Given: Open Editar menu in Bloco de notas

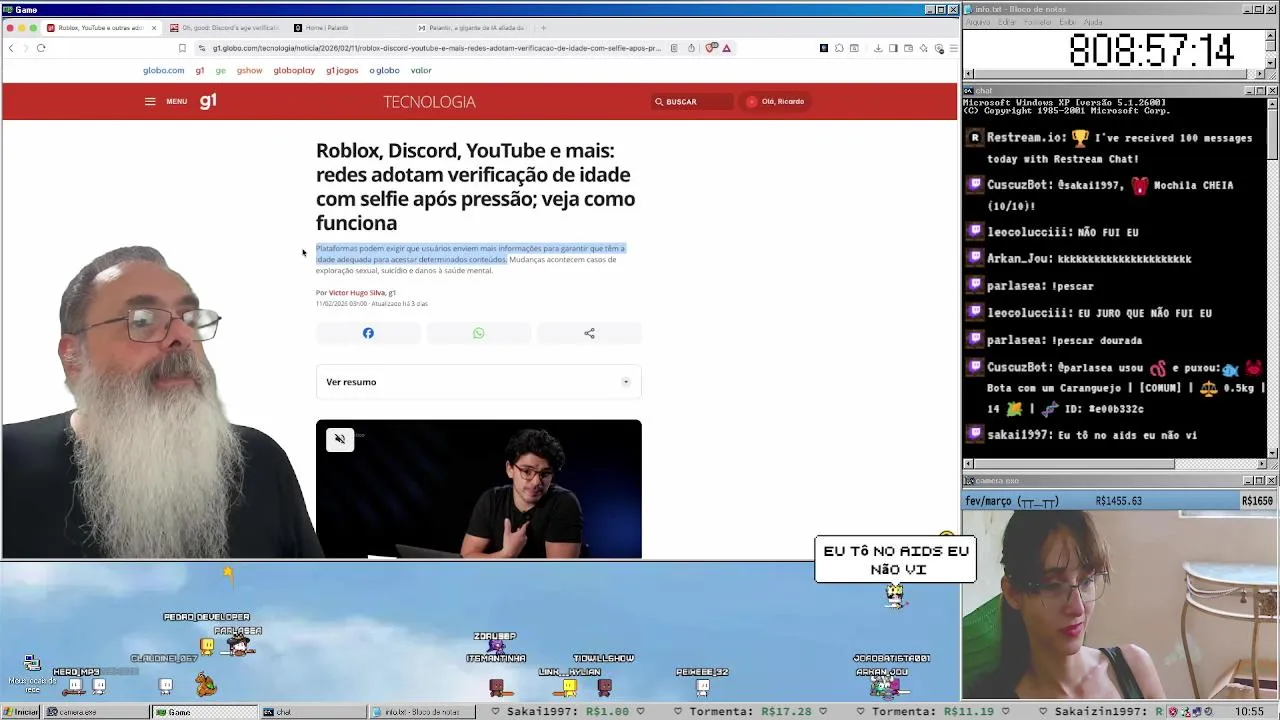Looking at the screenshot, I should (x=1007, y=22).
